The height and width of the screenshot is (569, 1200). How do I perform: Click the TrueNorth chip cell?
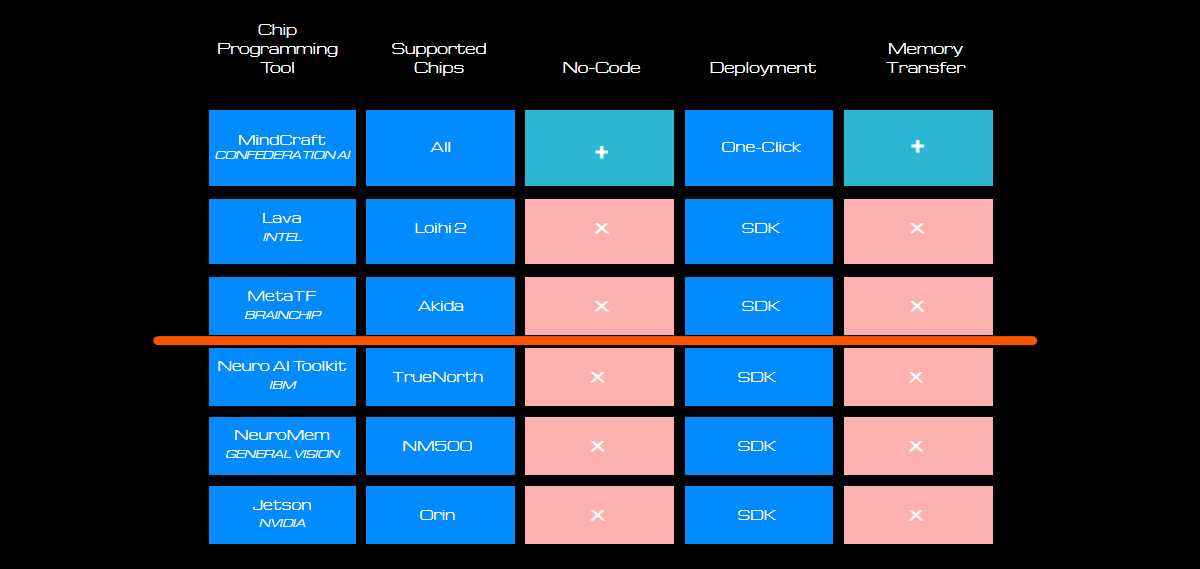tap(440, 377)
